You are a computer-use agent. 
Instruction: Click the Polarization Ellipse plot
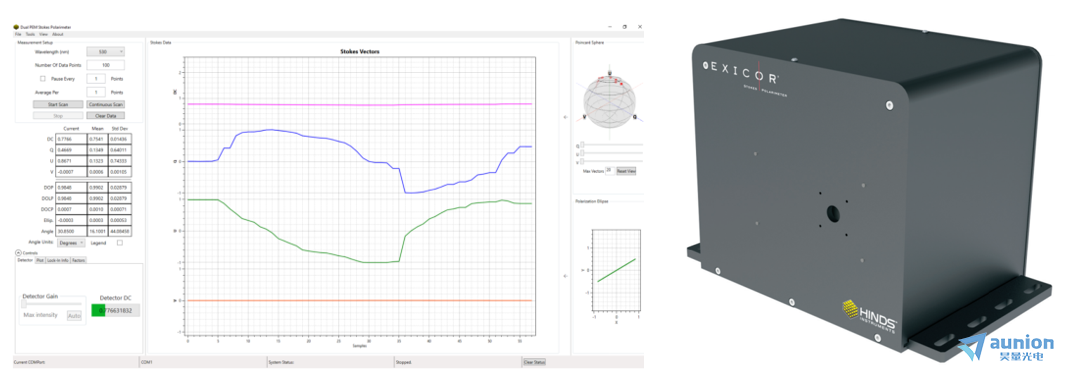617,270
